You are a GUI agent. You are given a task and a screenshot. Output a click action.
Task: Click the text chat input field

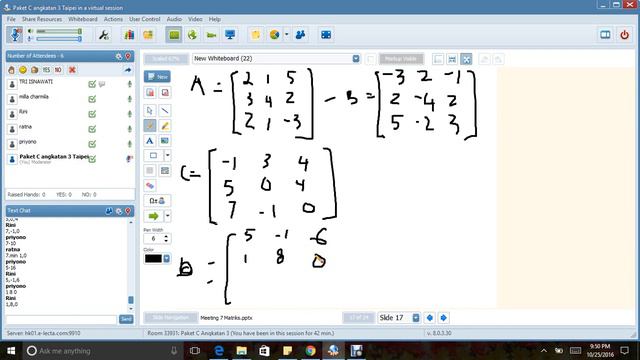tap(61, 319)
